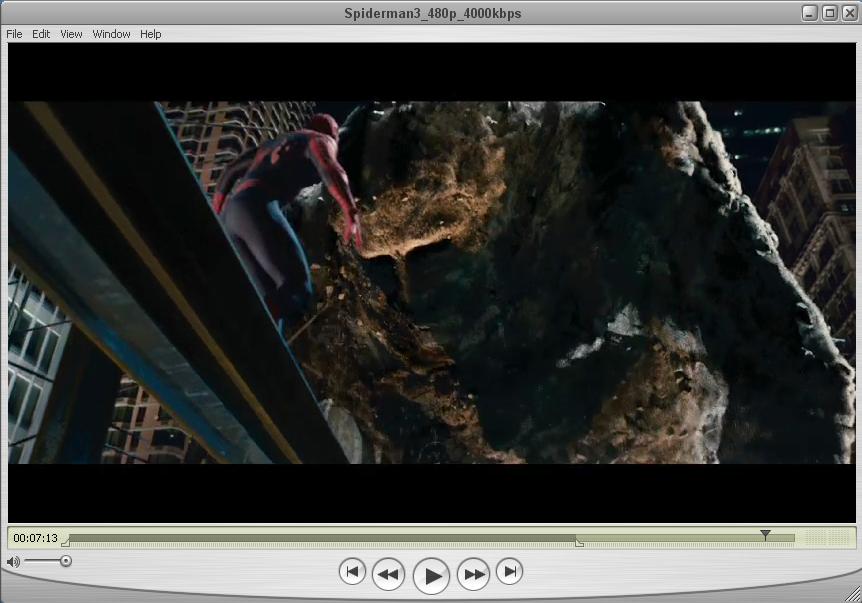This screenshot has width=862, height=603.
Task: Mute audio with the speaker icon
Action: tap(13, 562)
